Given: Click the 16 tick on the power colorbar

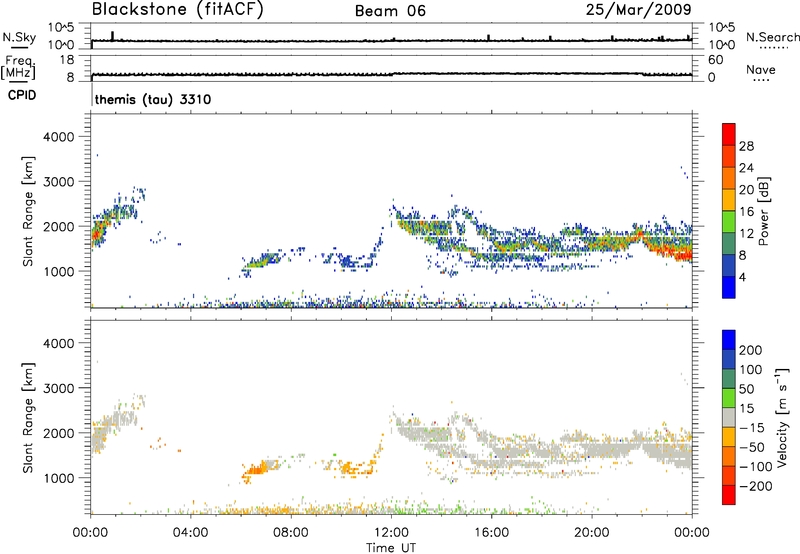Looking at the screenshot, I should [x=746, y=212].
